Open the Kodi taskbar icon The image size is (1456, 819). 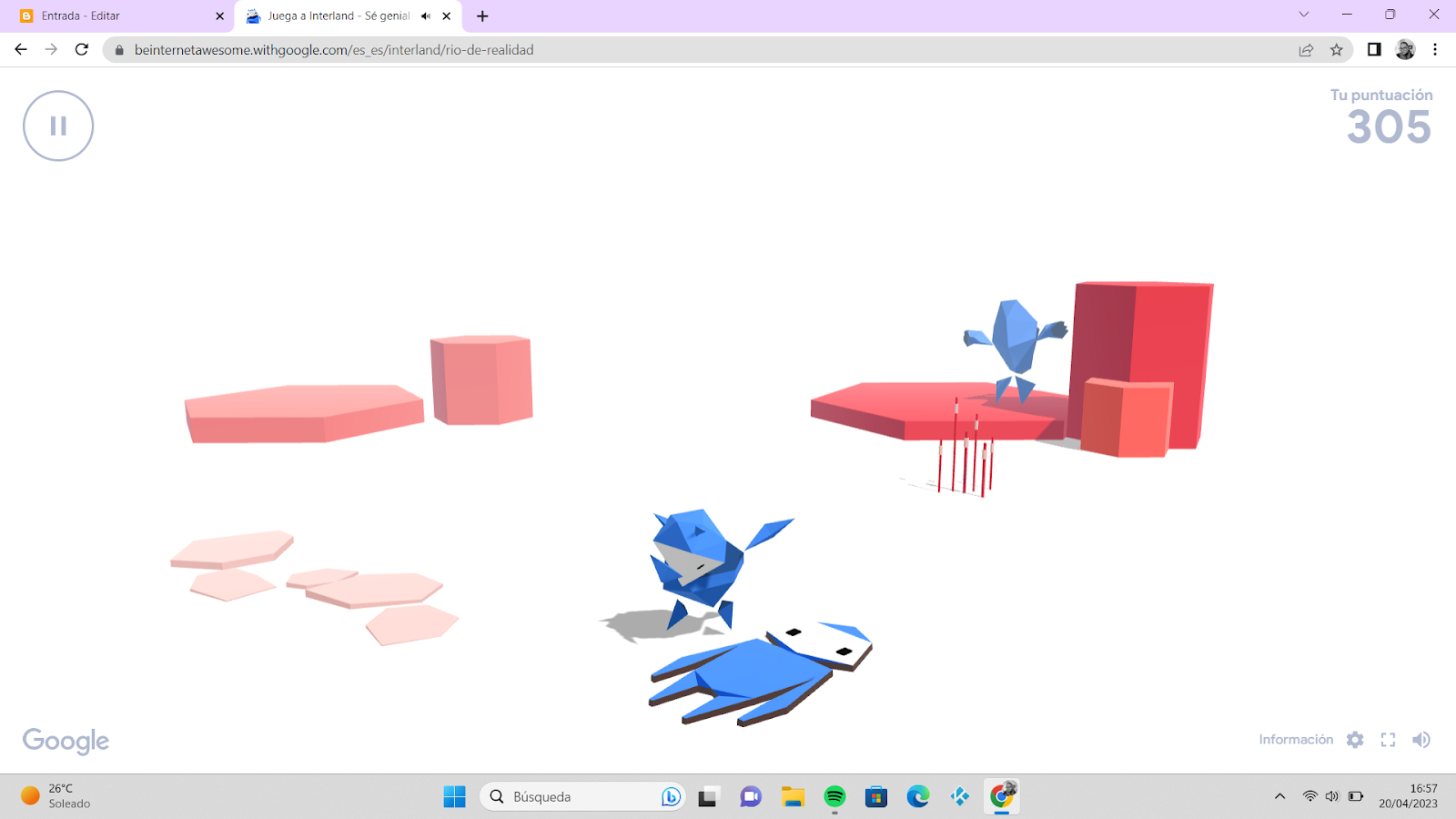click(x=960, y=796)
